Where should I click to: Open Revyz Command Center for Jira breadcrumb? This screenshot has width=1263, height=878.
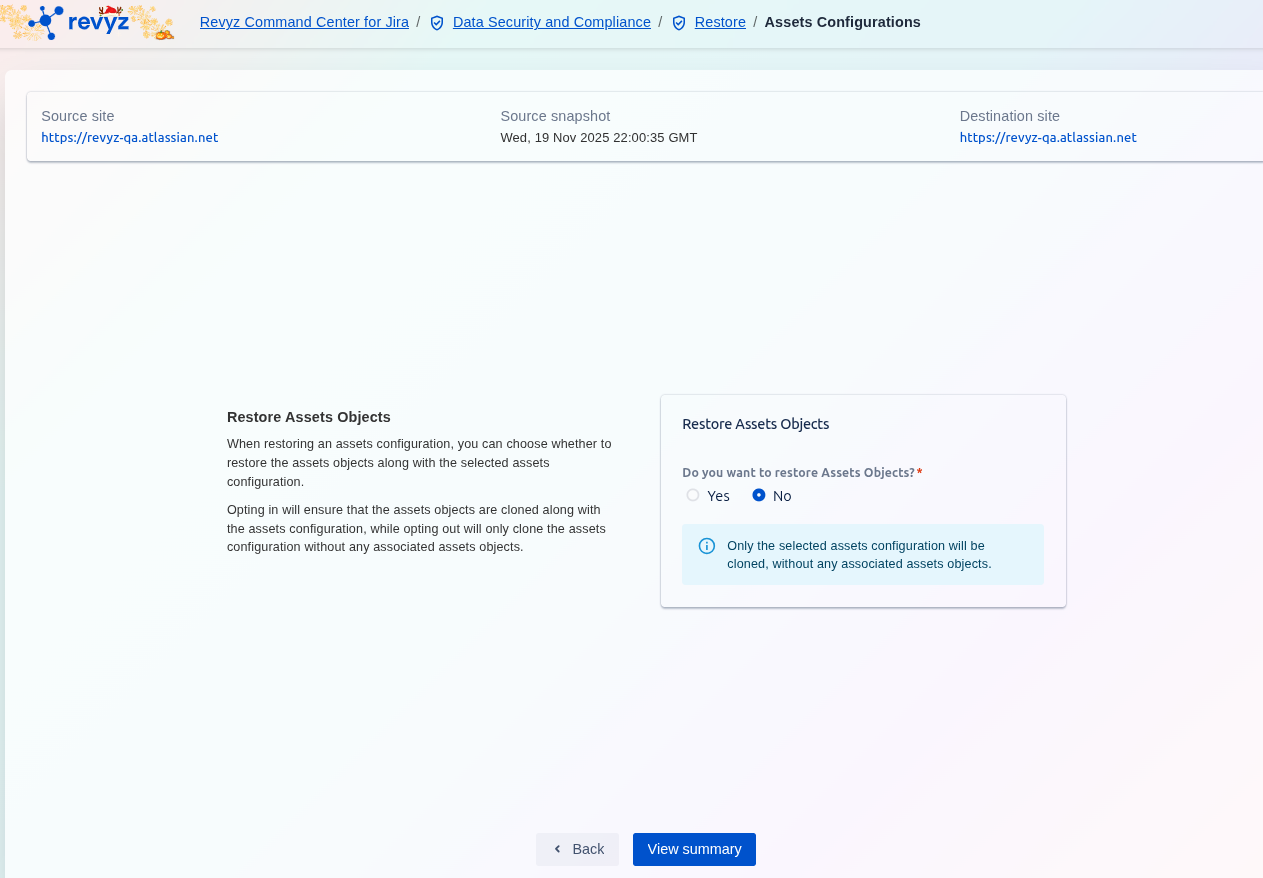[x=304, y=22]
